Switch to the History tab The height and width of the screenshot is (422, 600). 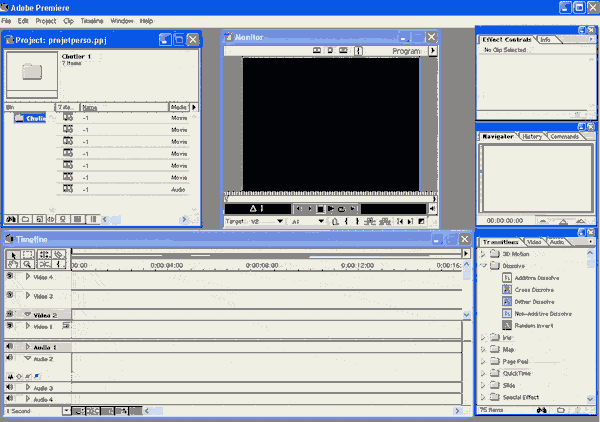coord(532,137)
